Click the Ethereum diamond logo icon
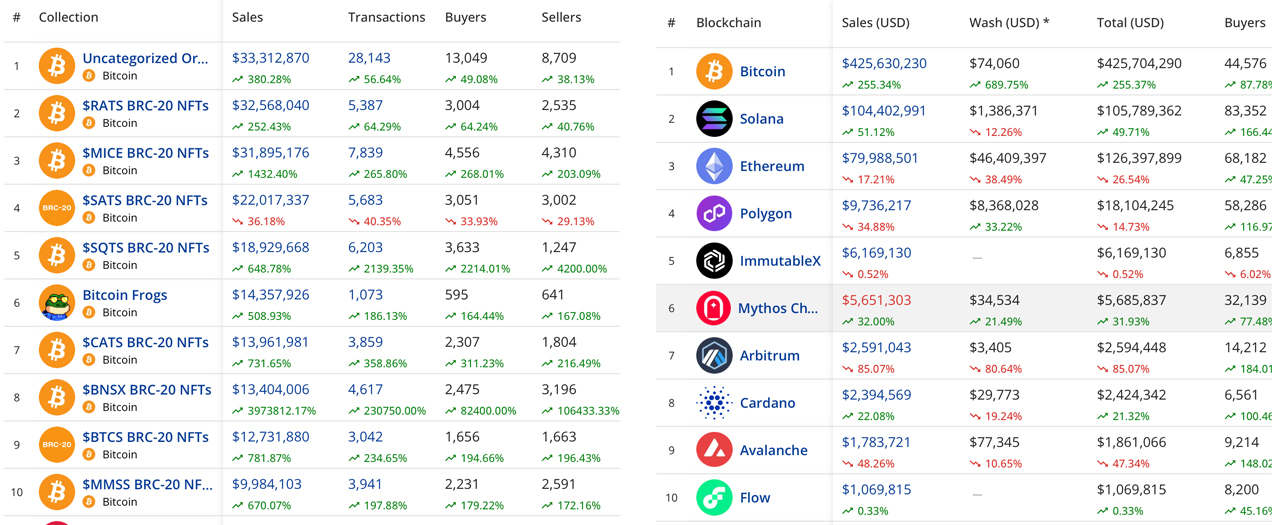Image resolution: width=1280 pixels, height=525 pixels. (714, 166)
